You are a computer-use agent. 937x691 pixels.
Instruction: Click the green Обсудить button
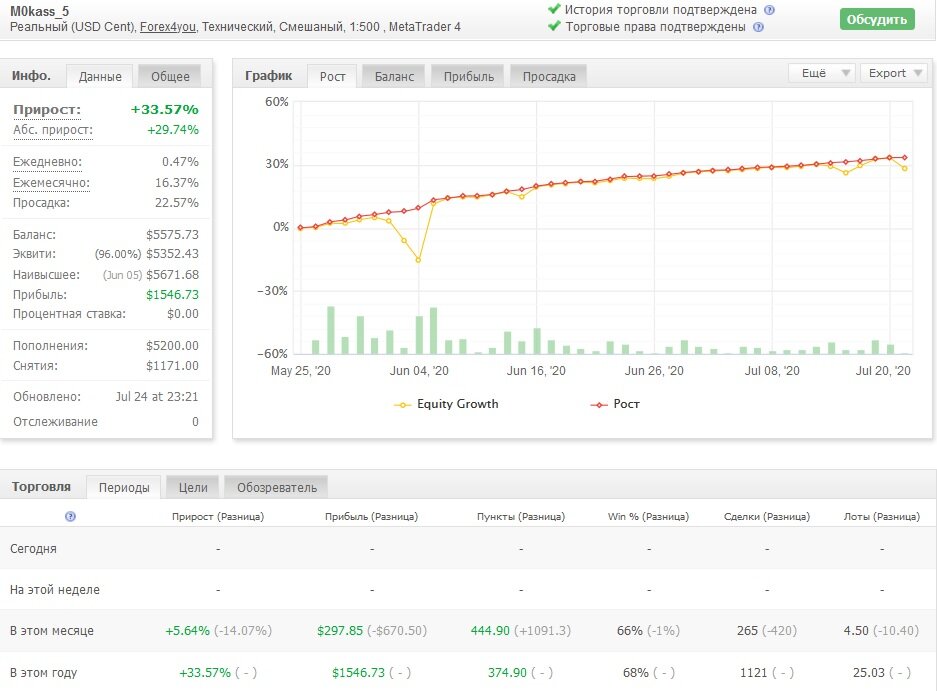pos(877,19)
